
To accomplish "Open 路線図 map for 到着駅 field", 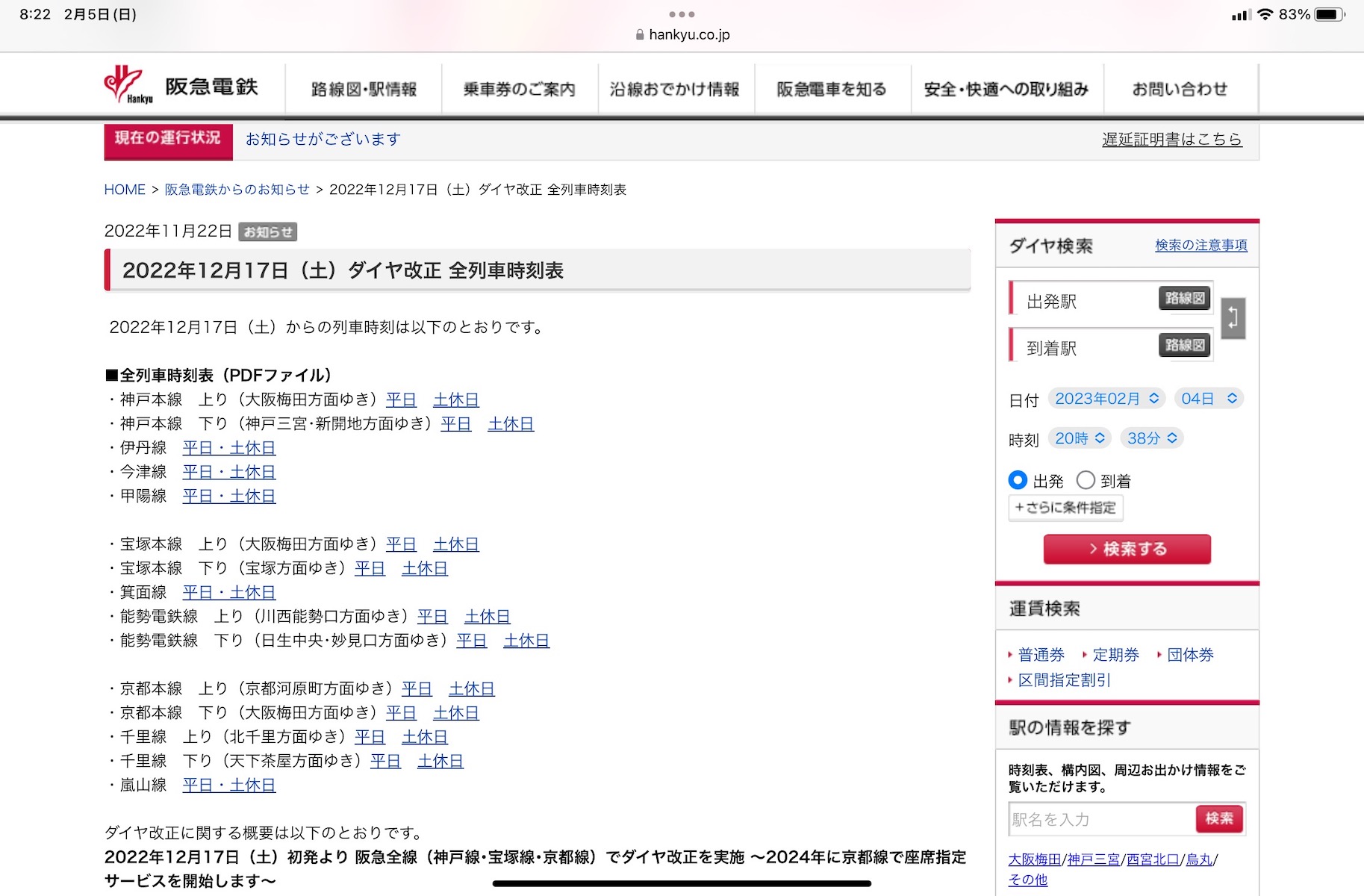I will [1185, 345].
